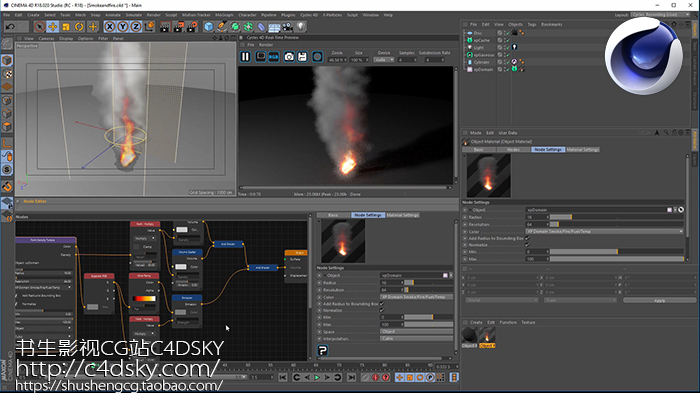The height and width of the screenshot is (393, 700).
Task: Pause the Cycles 4D real-time preview
Action: pos(246,57)
